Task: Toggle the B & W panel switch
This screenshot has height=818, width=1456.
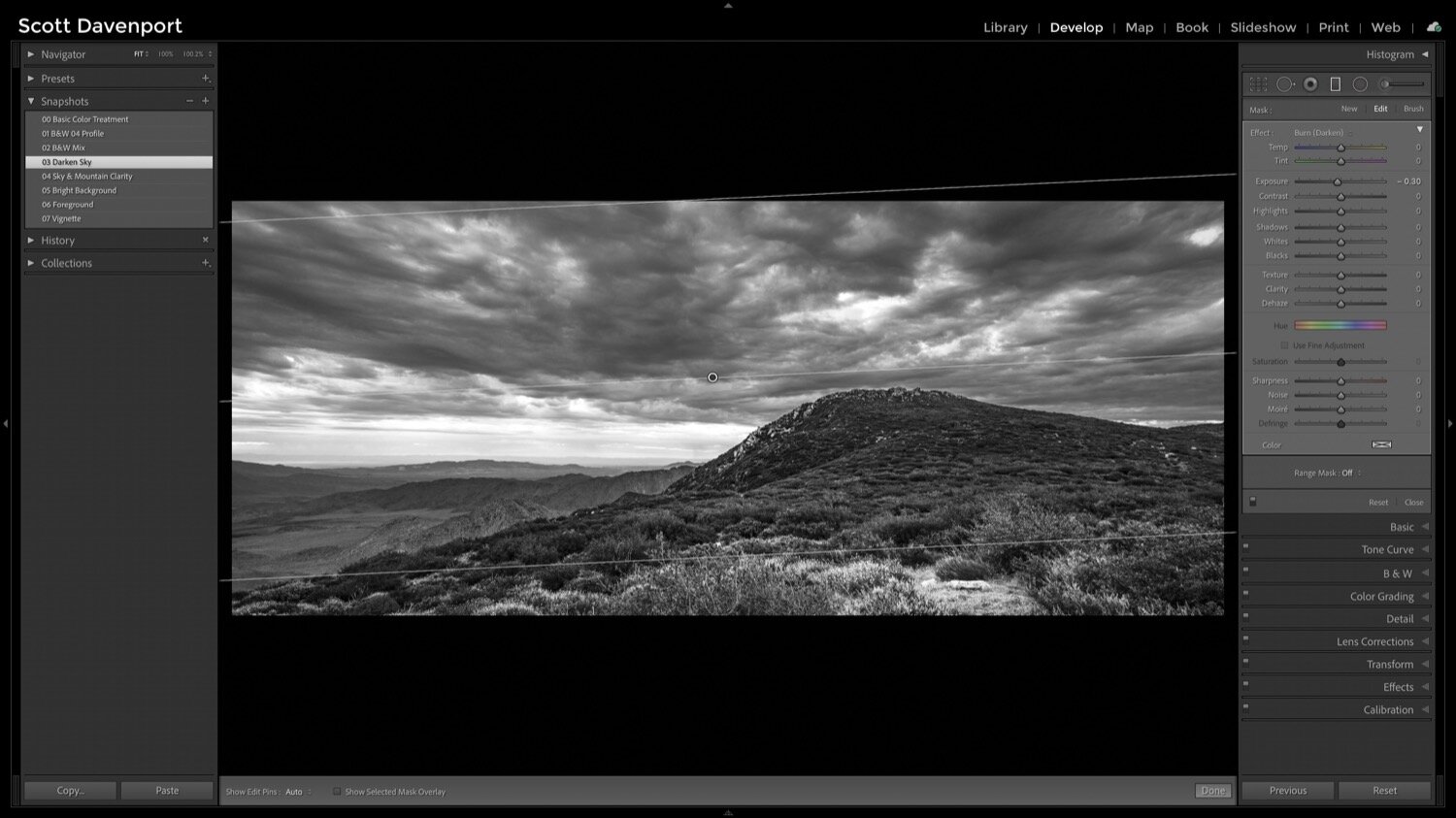Action: pos(1245,571)
